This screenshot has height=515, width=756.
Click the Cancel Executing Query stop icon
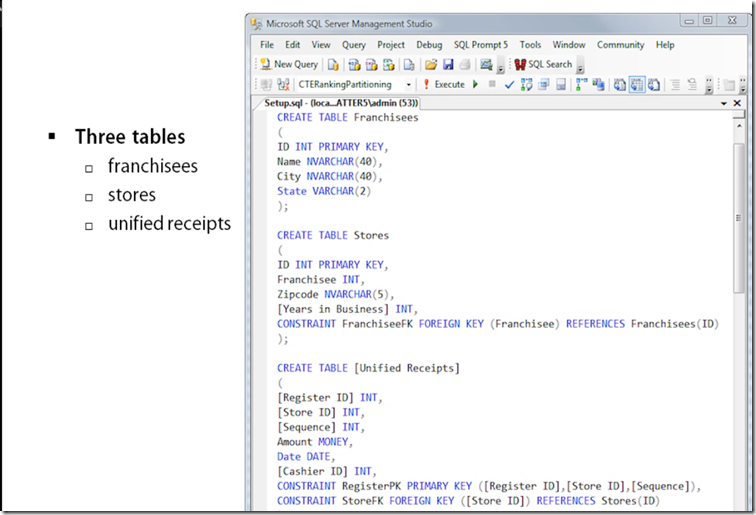[492, 84]
